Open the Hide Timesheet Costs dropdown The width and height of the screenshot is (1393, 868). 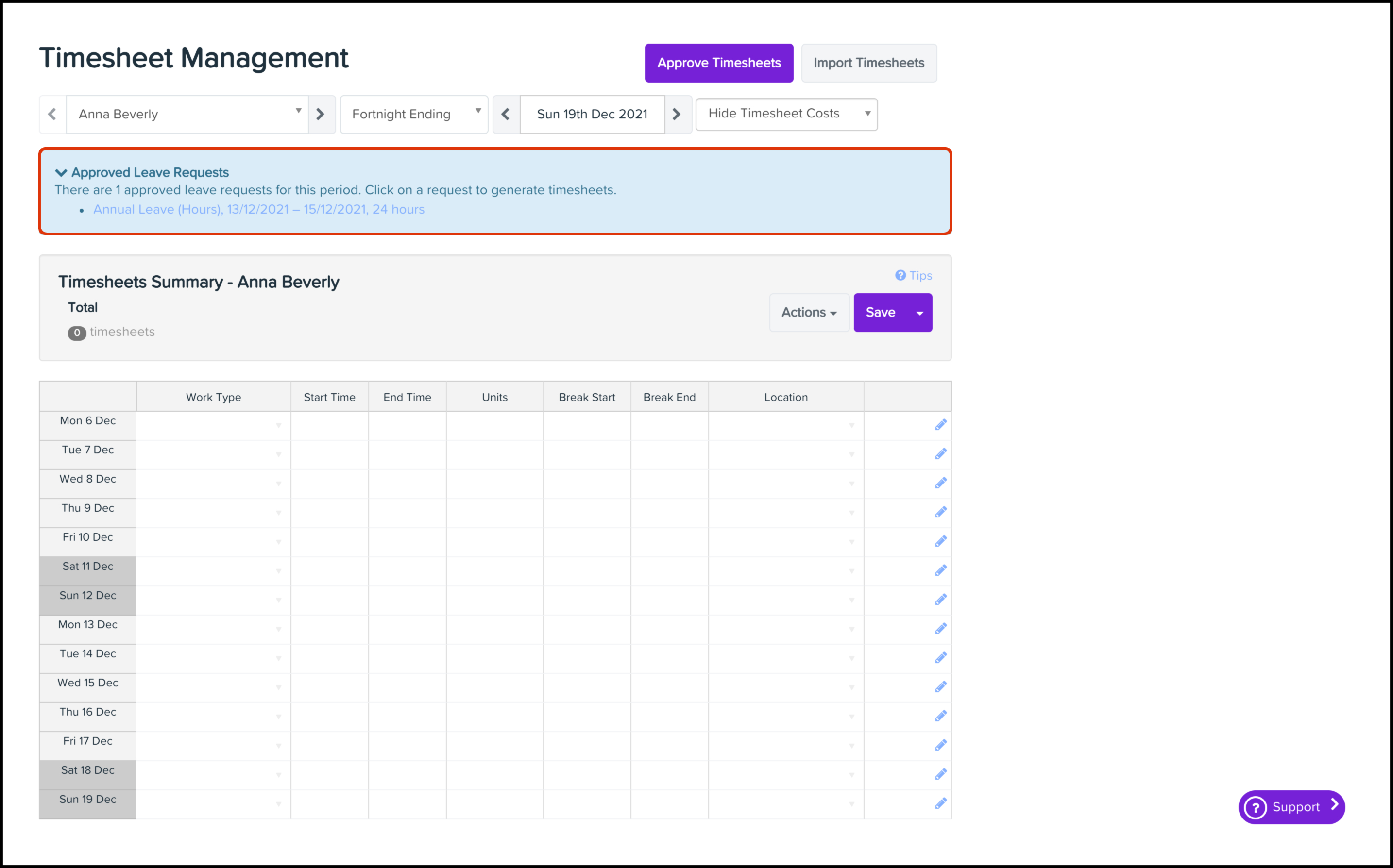click(x=786, y=114)
